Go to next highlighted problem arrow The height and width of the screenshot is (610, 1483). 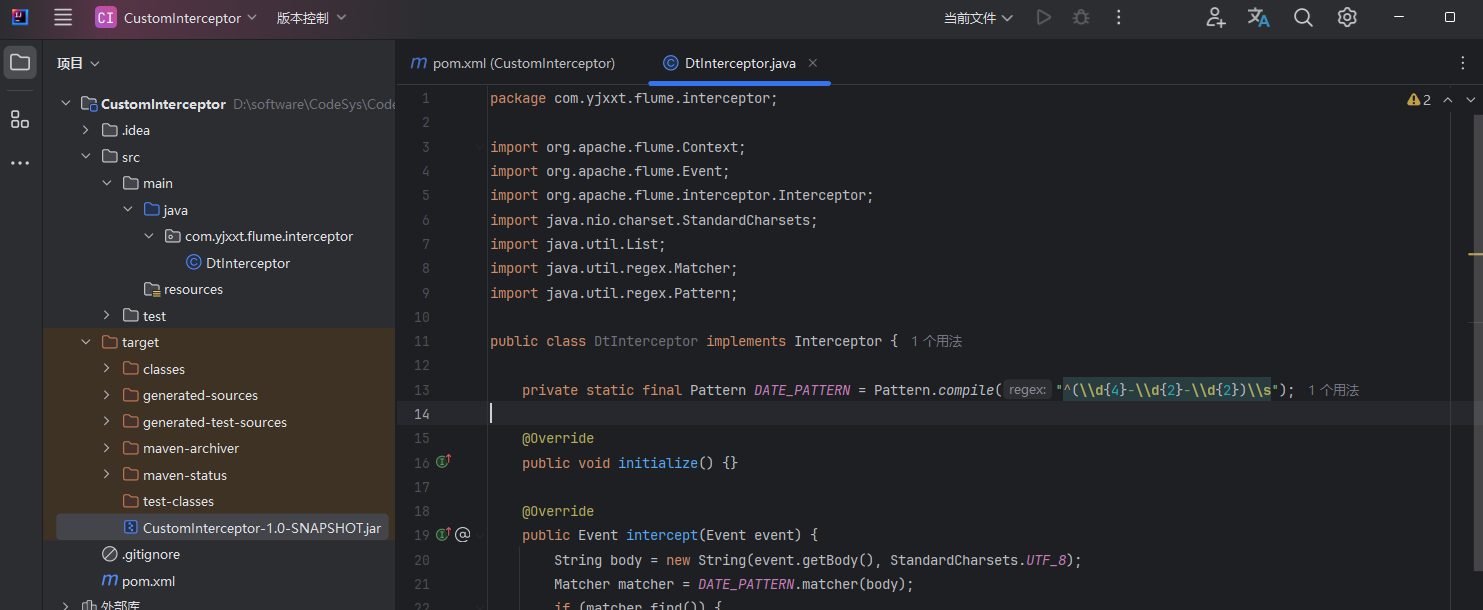[x=1470, y=100]
